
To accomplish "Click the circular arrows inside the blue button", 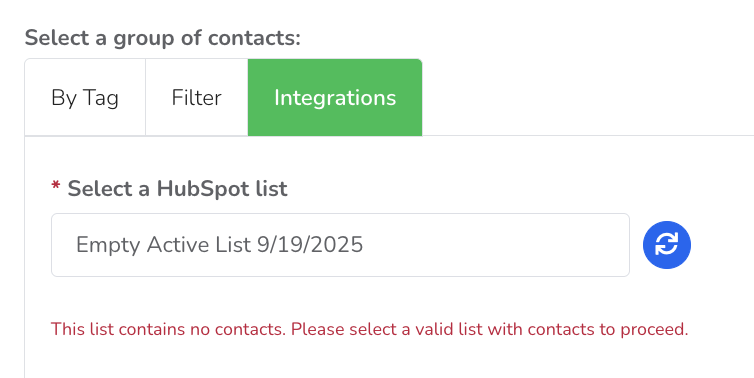I will 666,244.
